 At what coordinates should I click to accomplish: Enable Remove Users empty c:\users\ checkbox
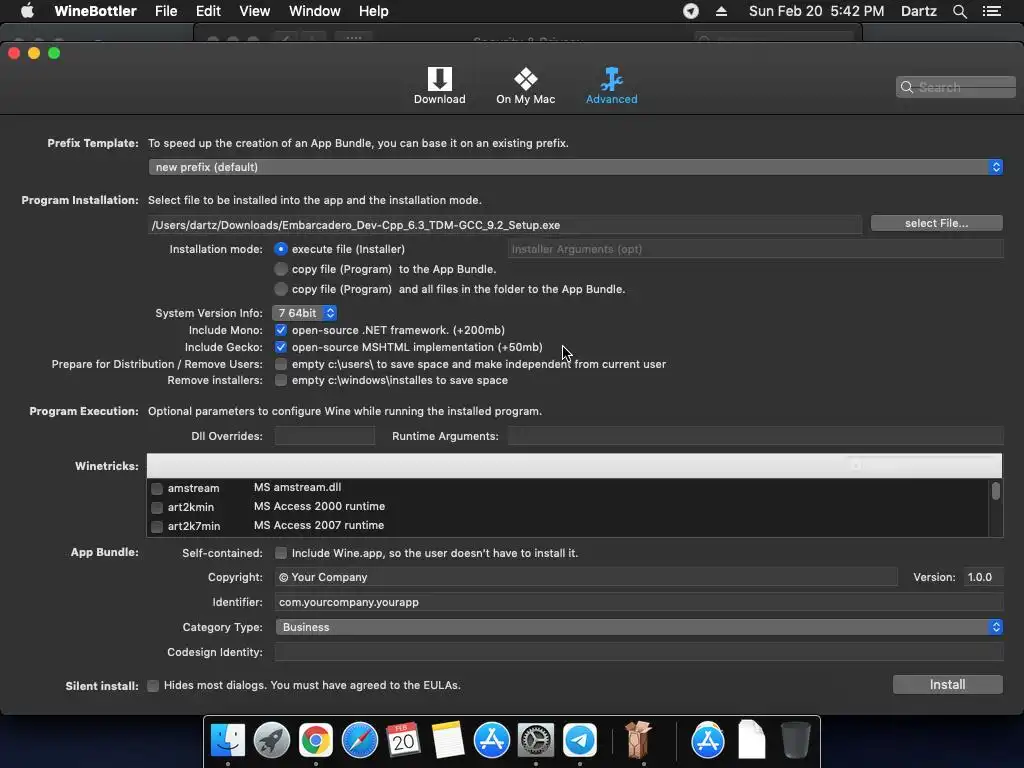pyautogui.click(x=281, y=364)
